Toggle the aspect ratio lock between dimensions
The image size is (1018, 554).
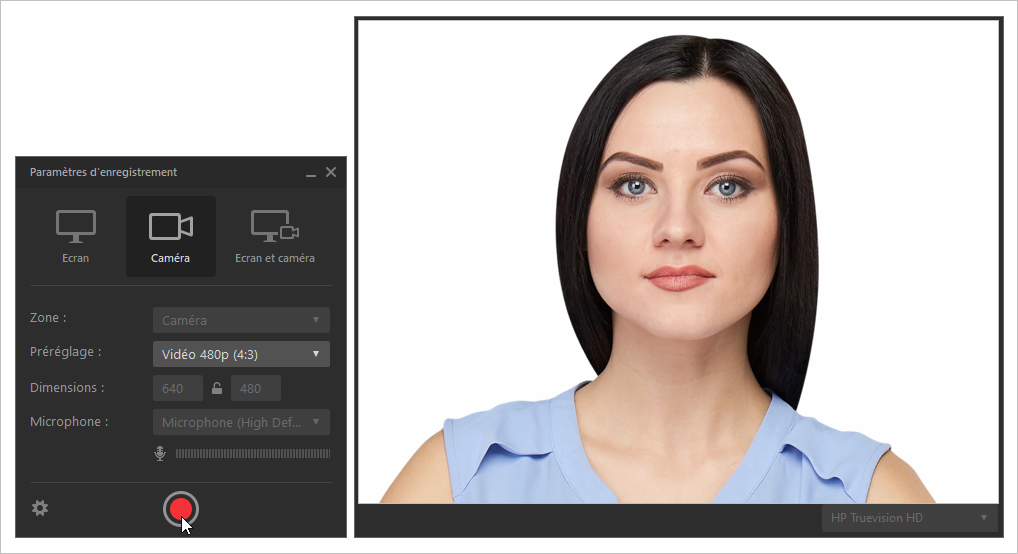[217, 388]
